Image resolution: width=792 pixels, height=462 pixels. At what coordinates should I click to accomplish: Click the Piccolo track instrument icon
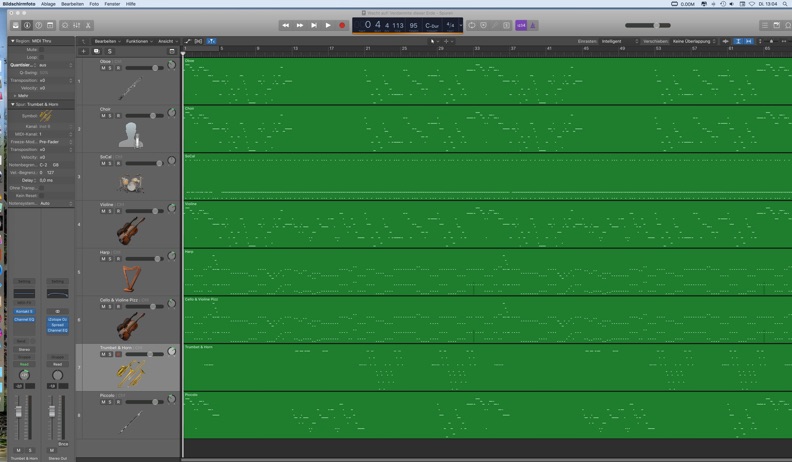(131, 422)
